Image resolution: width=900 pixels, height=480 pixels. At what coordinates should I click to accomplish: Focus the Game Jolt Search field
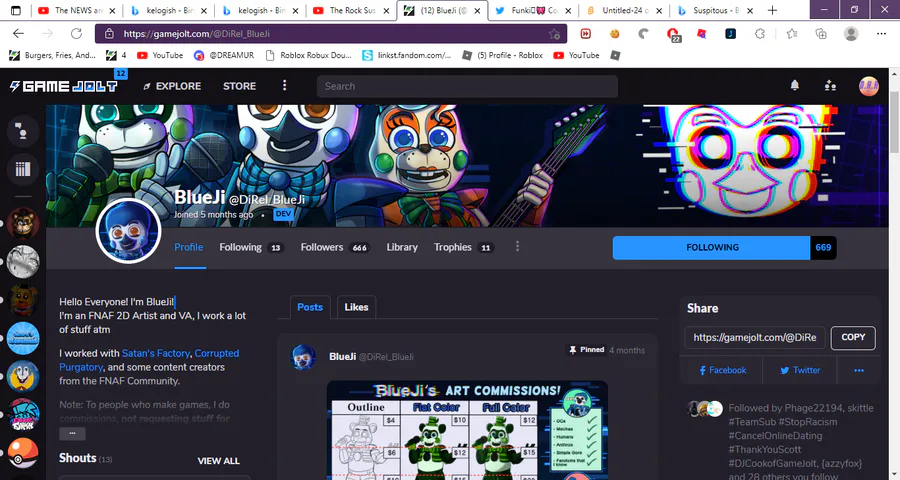pos(467,86)
